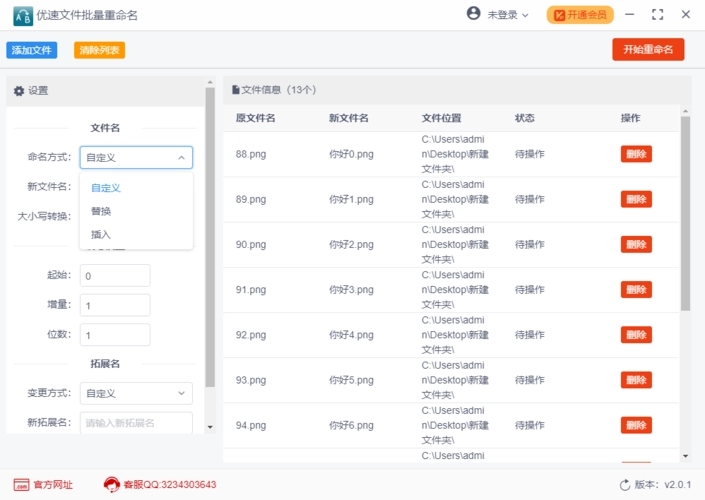
Task: Click the file information document icon
Action: pos(236,90)
